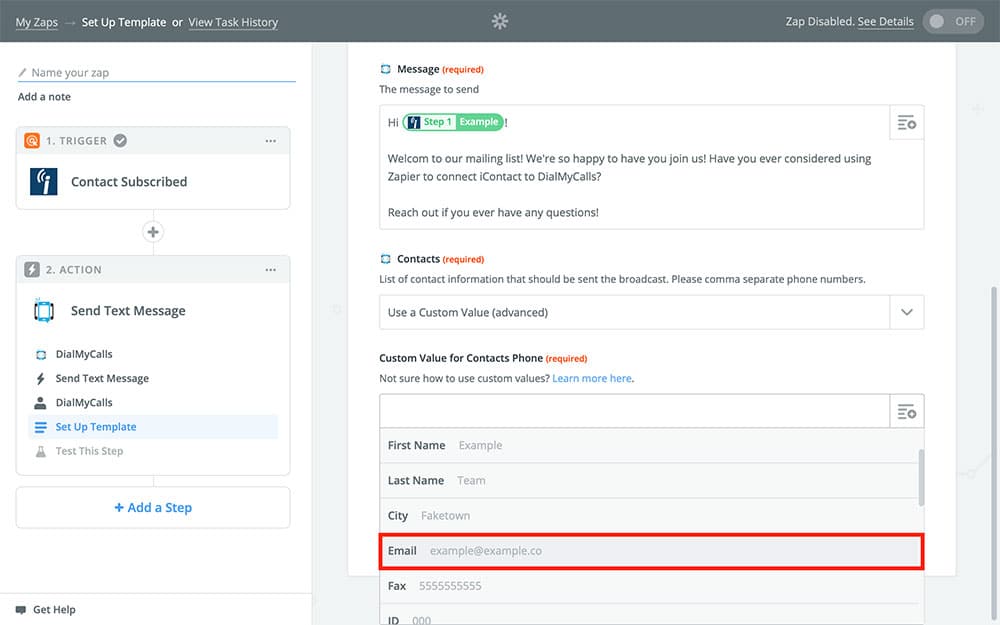Open the My Zaps link
This screenshot has width=1000, height=625.
click(x=37, y=22)
